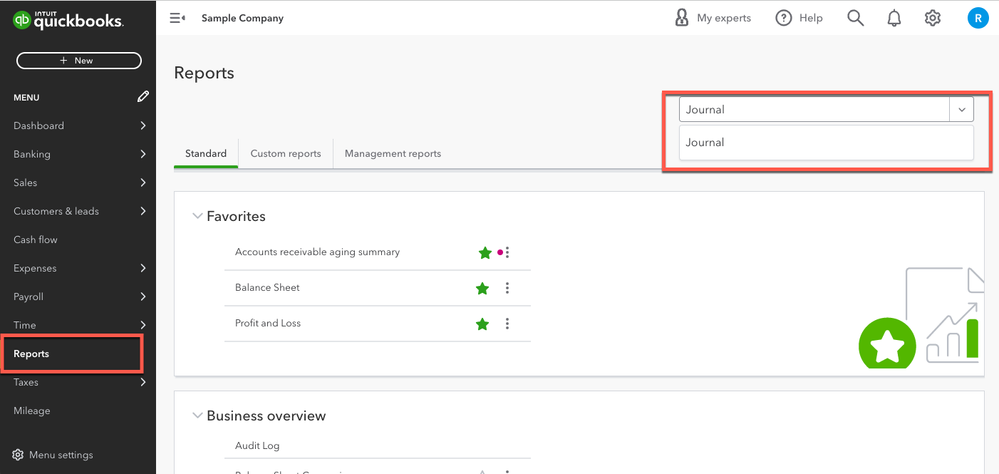Switch to the Management reports tab
The width and height of the screenshot is (999, 474).
[393, 154]
